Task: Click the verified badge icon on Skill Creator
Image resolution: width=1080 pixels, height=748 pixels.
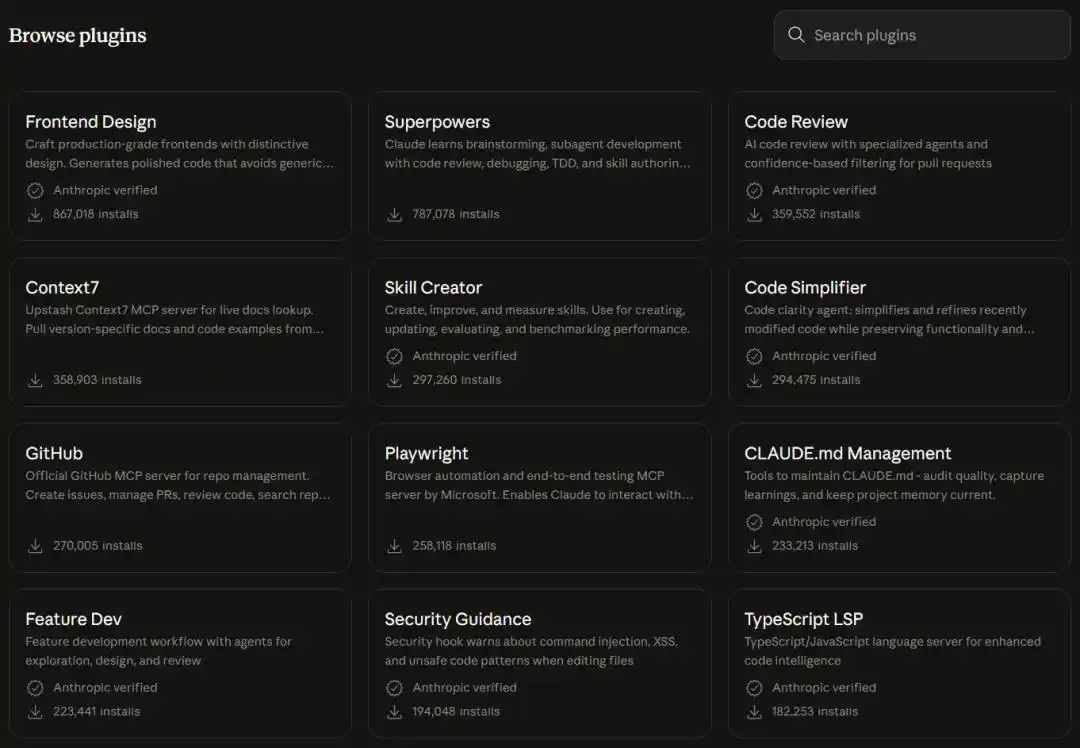Action: (x=394, y=356)
